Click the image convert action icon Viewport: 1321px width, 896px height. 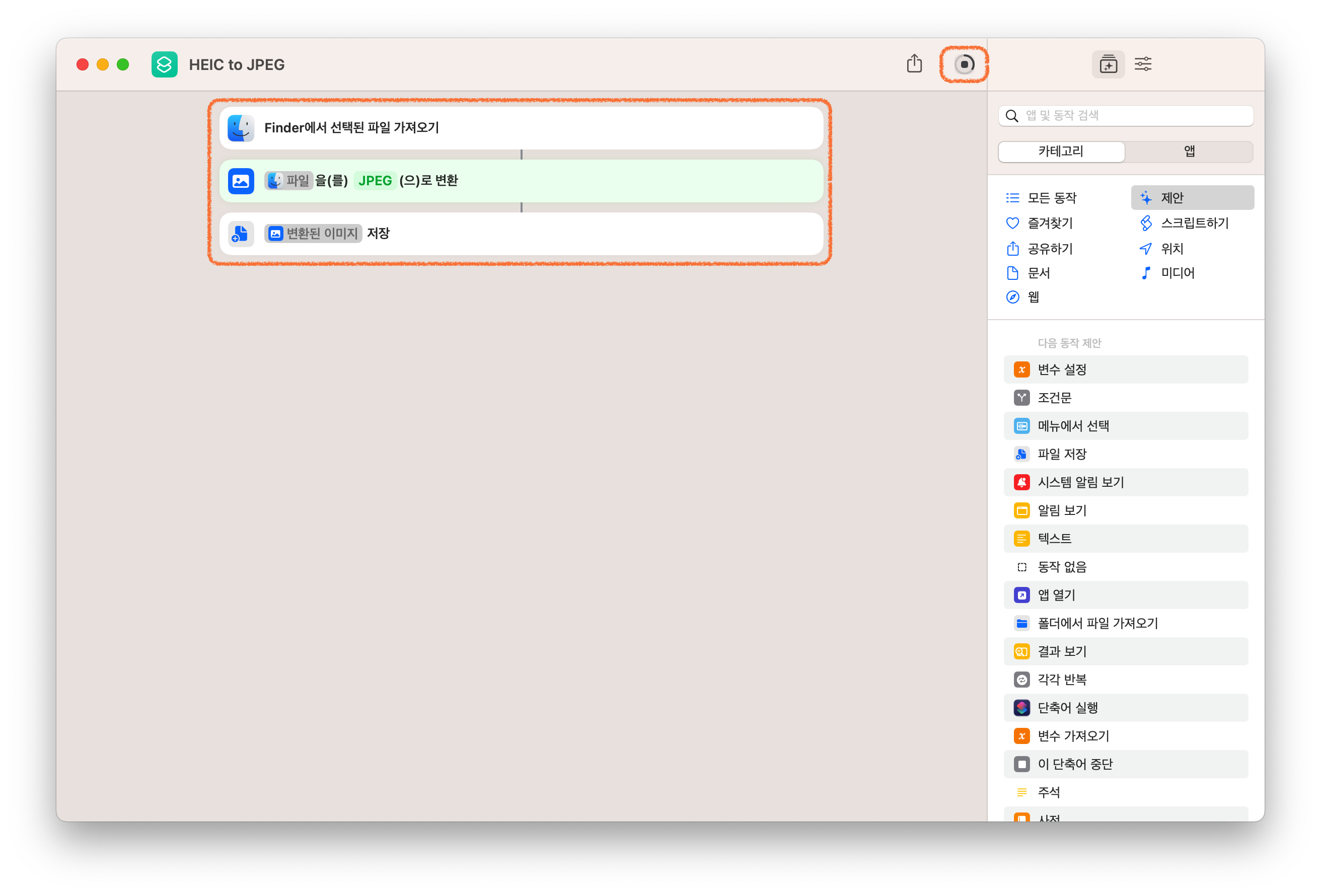(241, 181)
